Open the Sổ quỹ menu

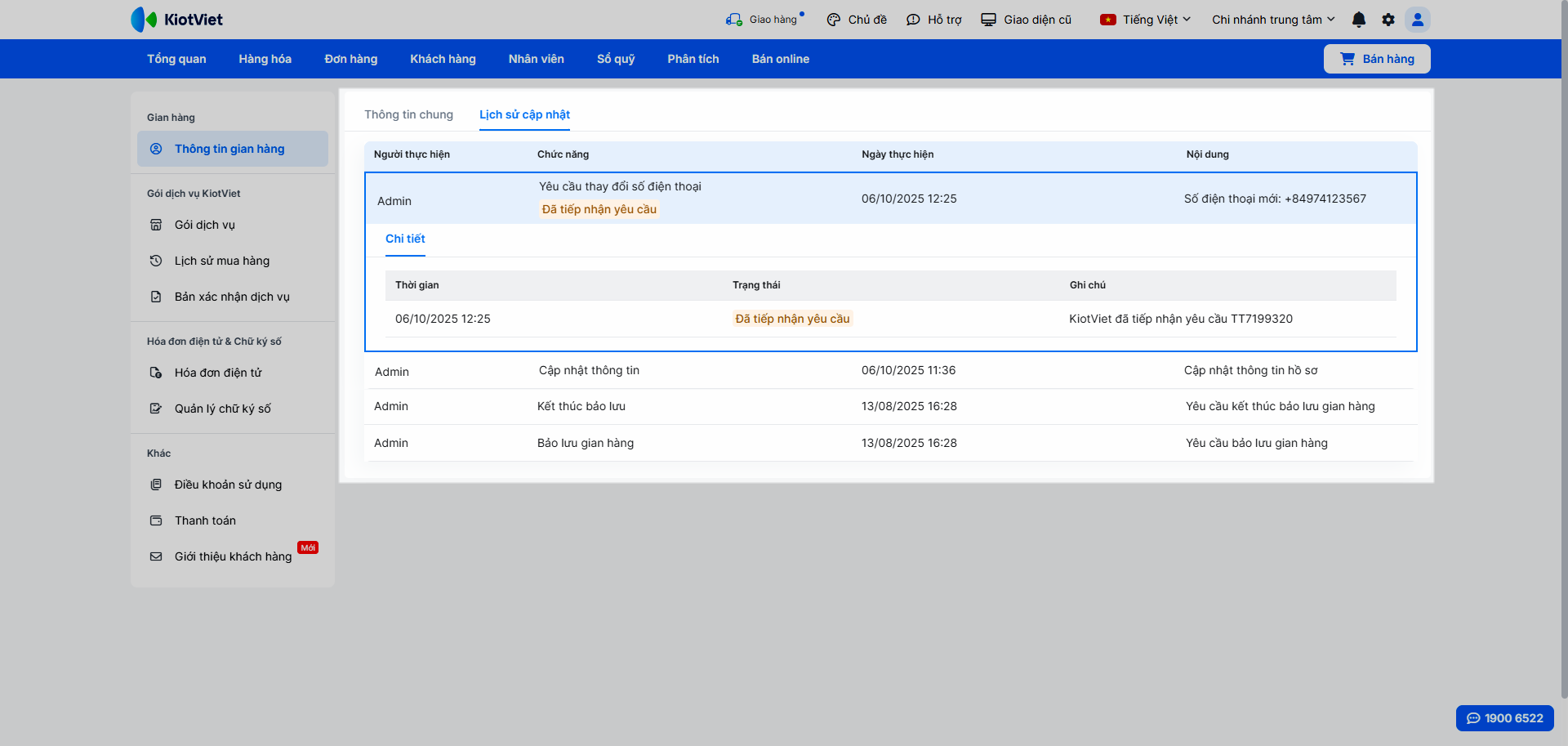point(615,59)
